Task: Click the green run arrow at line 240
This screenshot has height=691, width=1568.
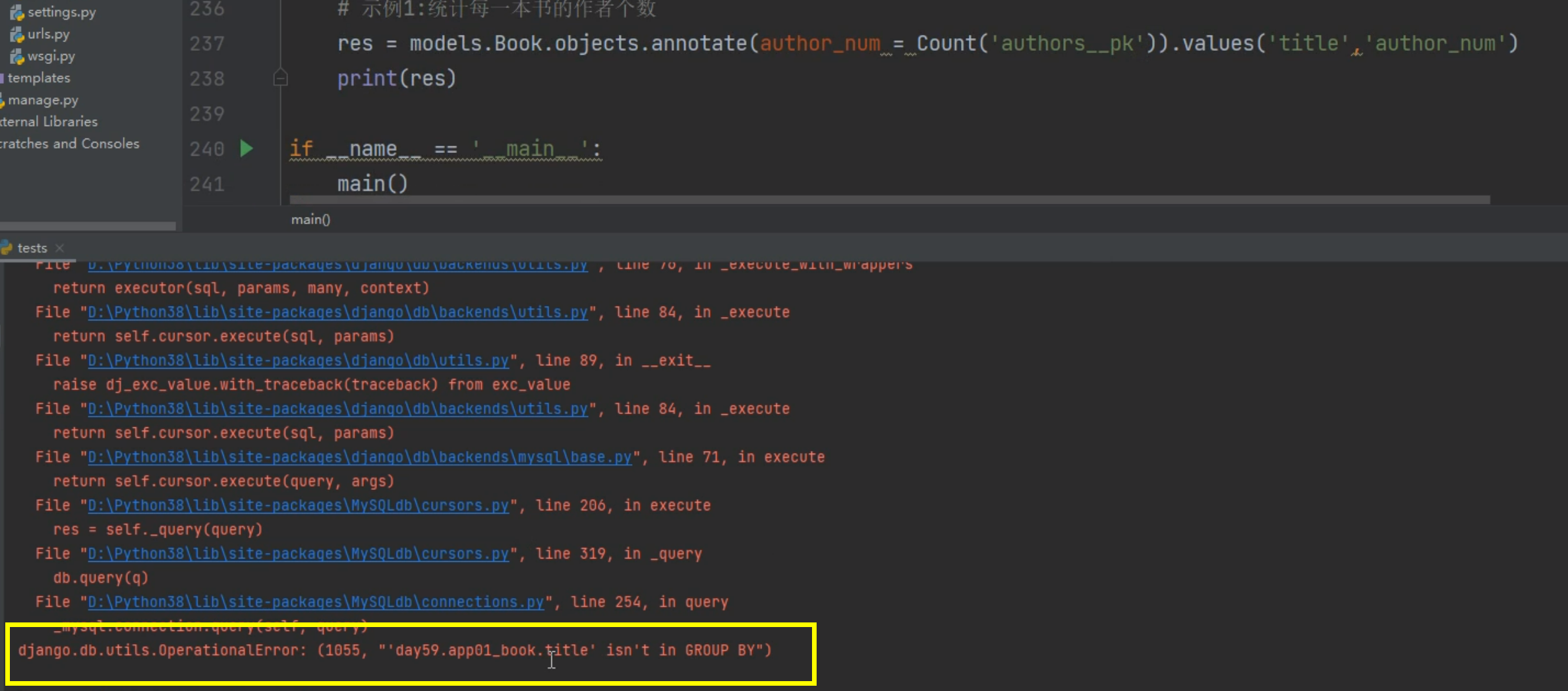Action: (x=247, y=148)
